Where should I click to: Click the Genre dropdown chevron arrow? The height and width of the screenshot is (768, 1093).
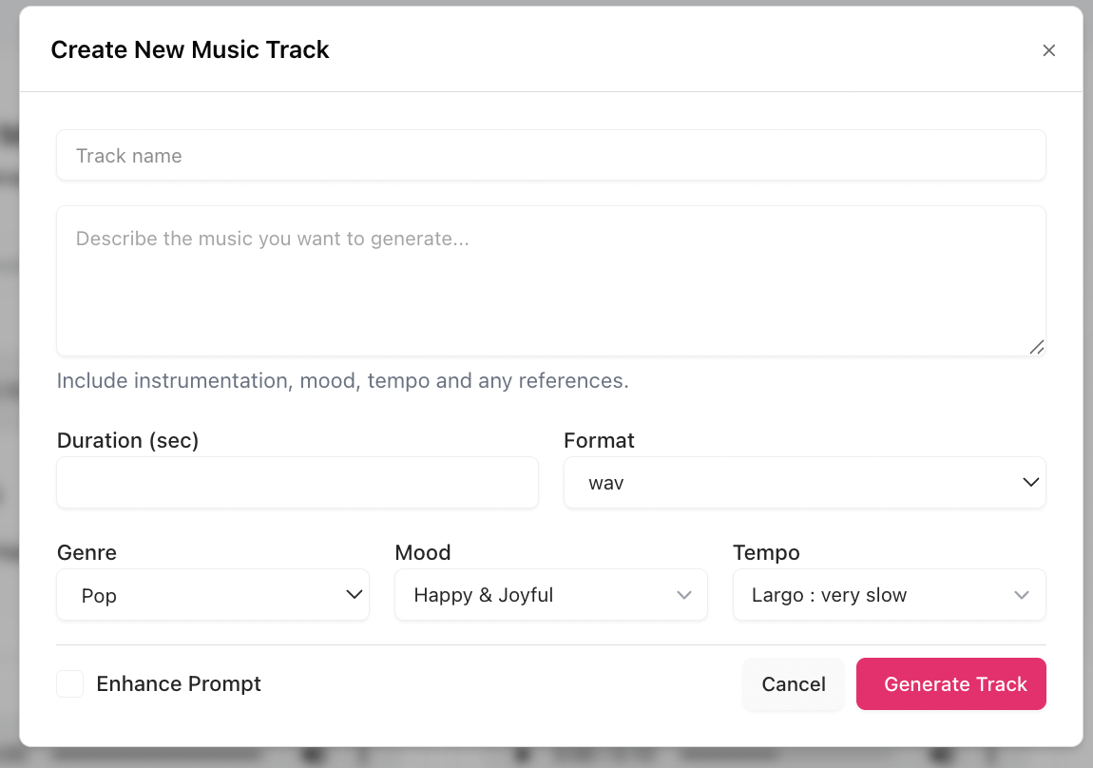[x=353, y=595]
